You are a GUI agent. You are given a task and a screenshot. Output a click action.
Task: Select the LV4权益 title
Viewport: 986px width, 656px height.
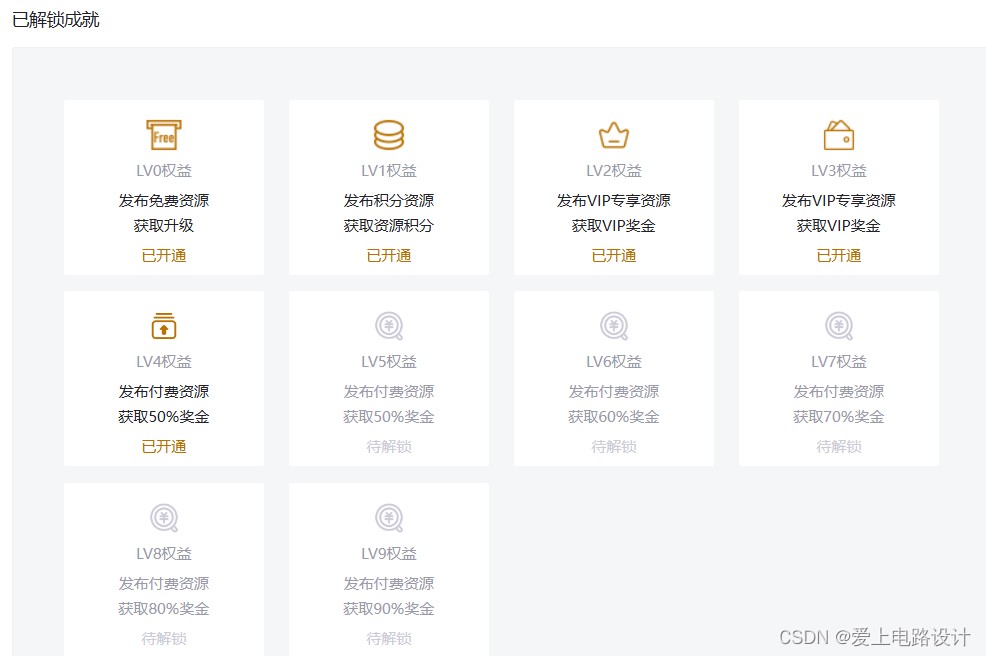coord(163,362)
